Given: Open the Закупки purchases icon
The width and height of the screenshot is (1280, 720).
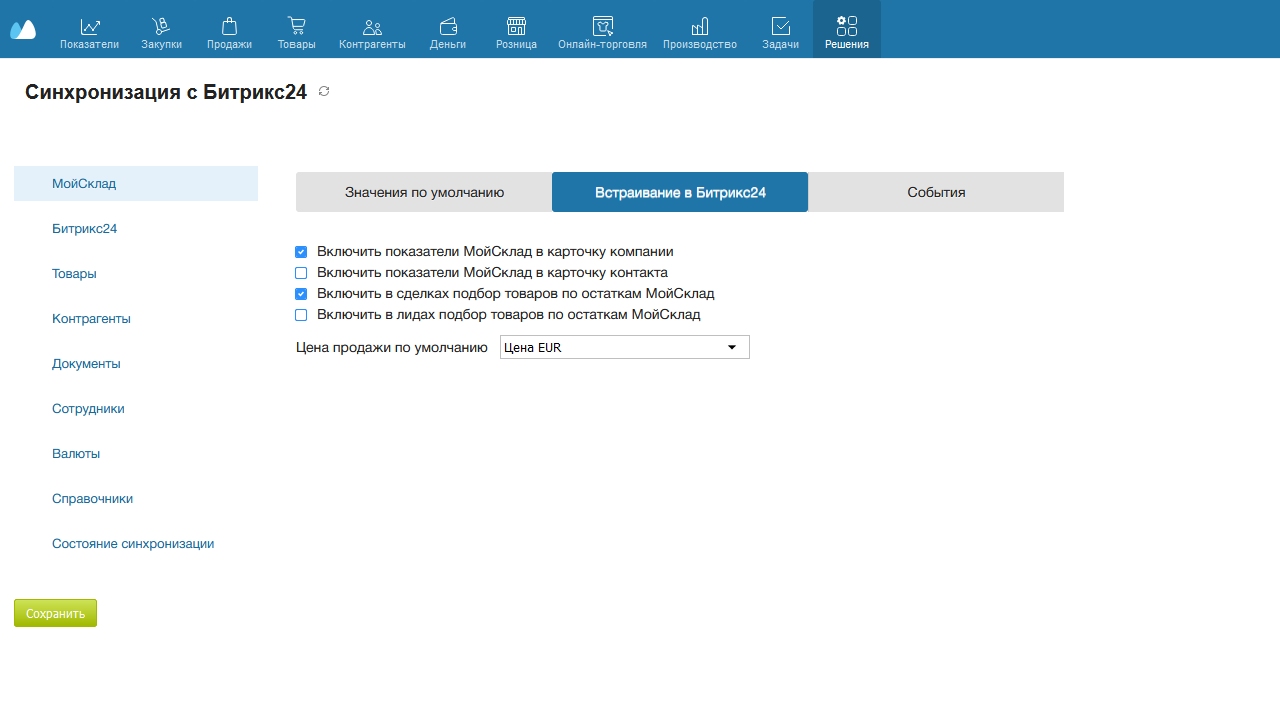Looking at the screenshot, I should [162, 27].
